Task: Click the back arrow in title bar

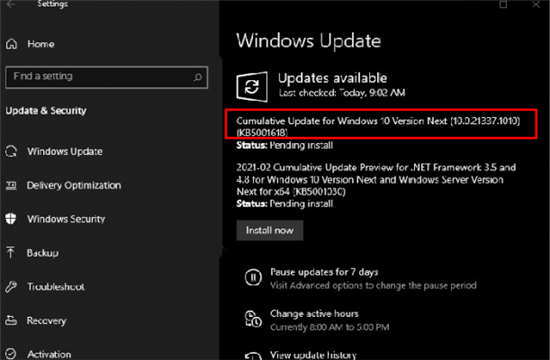Action: pos(11,4)
